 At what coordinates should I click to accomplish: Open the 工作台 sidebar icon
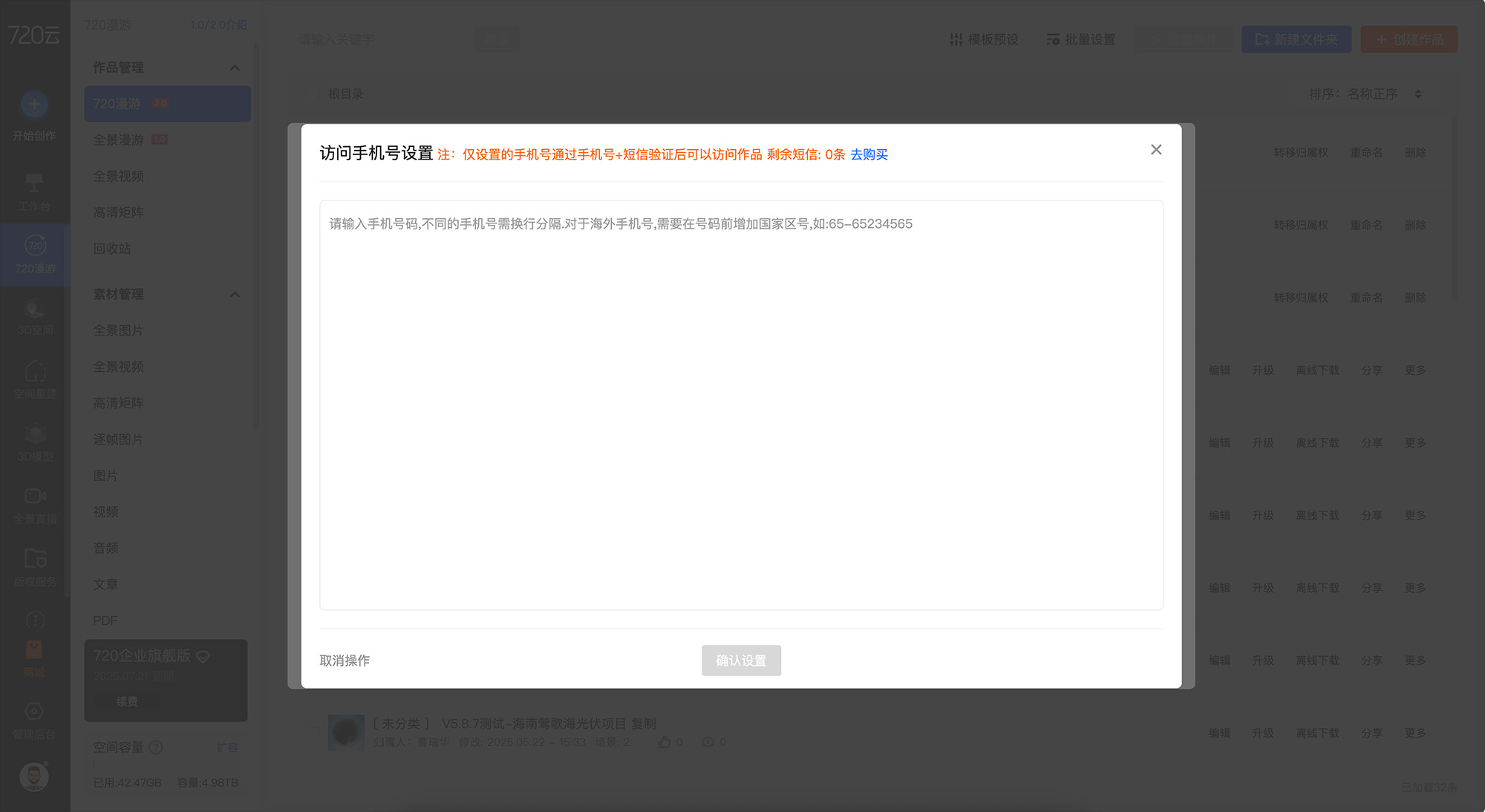click(x=34, y=183)
